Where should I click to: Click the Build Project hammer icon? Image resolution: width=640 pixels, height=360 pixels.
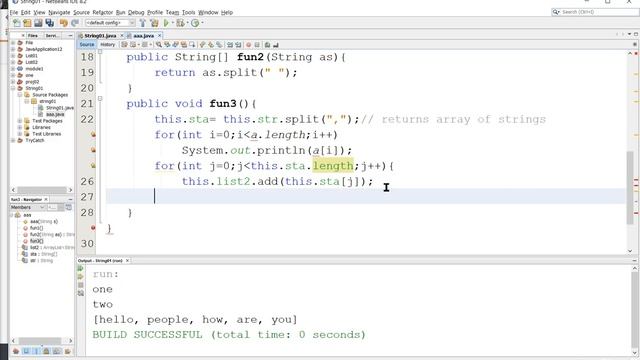[142, 23]
